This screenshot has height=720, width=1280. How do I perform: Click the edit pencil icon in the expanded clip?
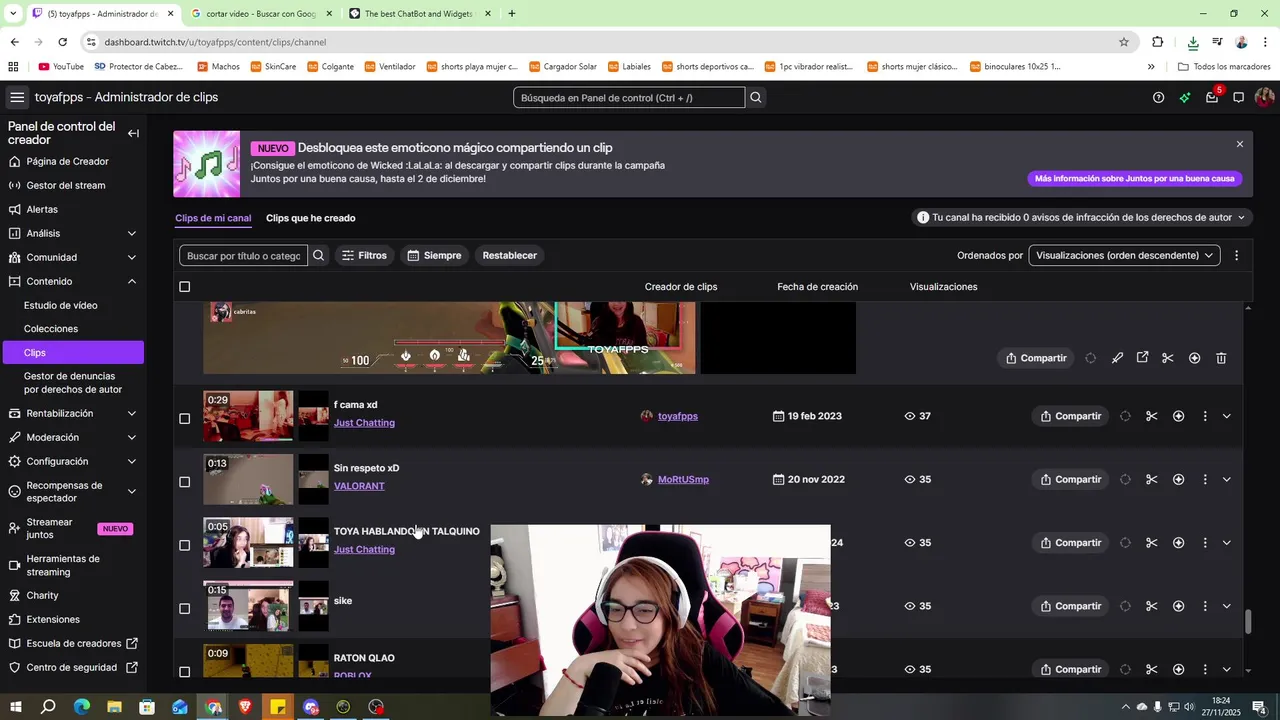point(1117,358)
